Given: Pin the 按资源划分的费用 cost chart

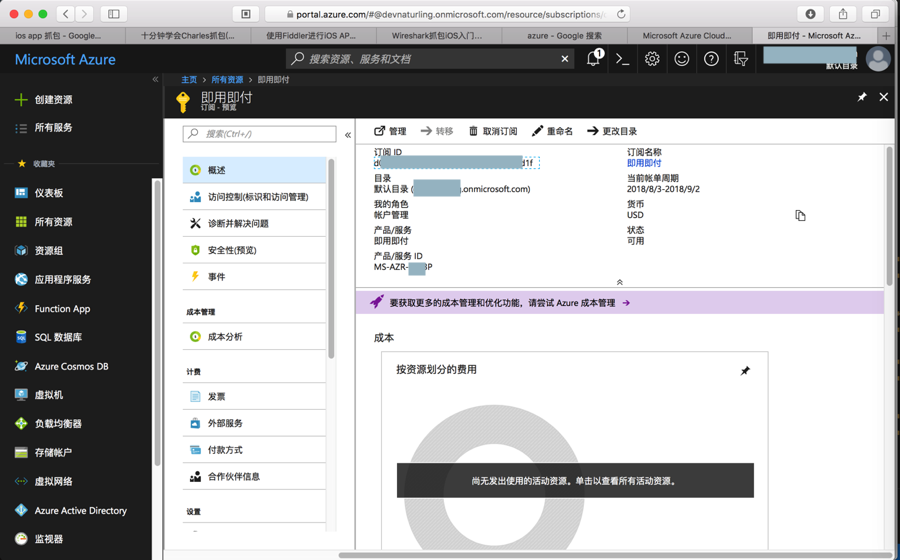Looking at the screenshot, I should 745,371.
